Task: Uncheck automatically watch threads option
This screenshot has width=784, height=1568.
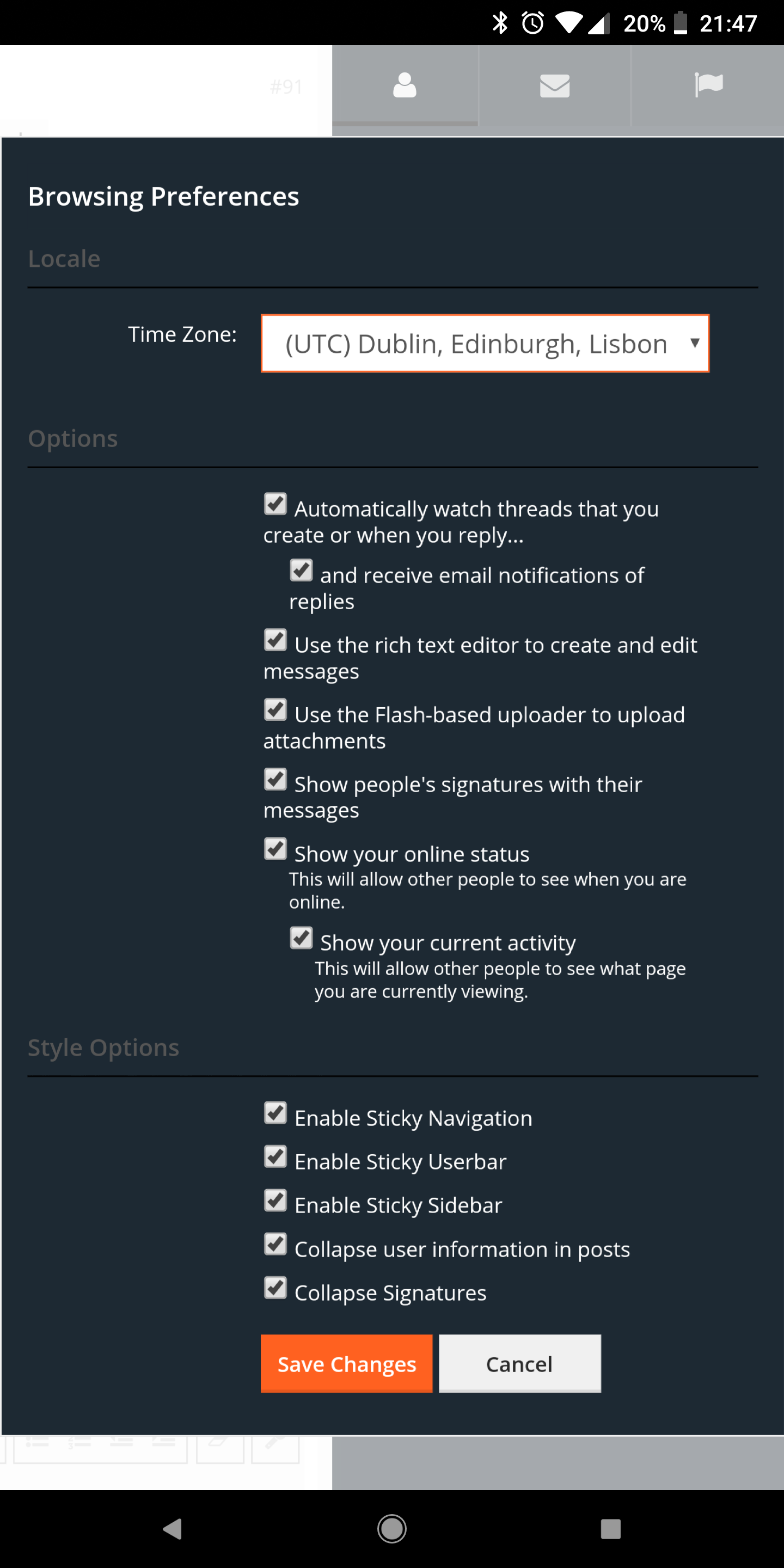Action: click(275, 504)
